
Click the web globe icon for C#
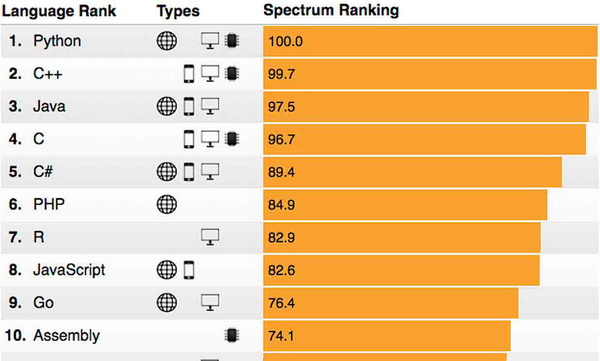pyautogui.click(x=167, y=172)
